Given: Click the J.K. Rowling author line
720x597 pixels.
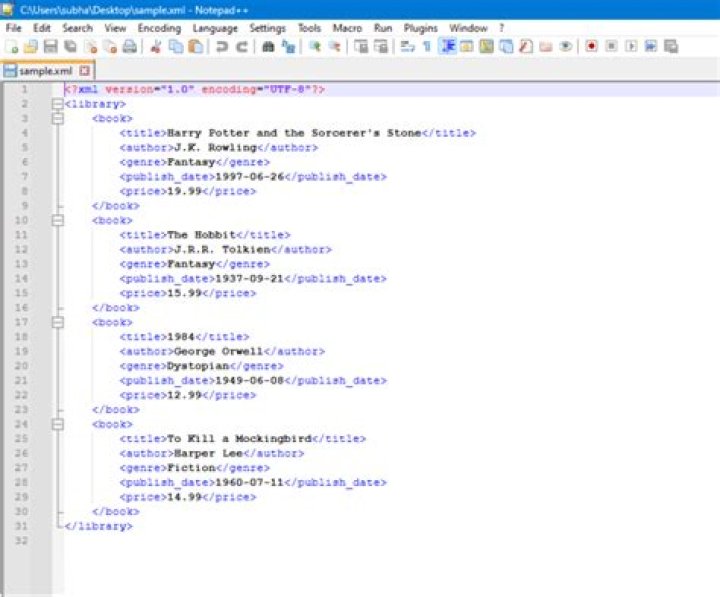Looking at the screenshot, I should click(x=219, y=148).
